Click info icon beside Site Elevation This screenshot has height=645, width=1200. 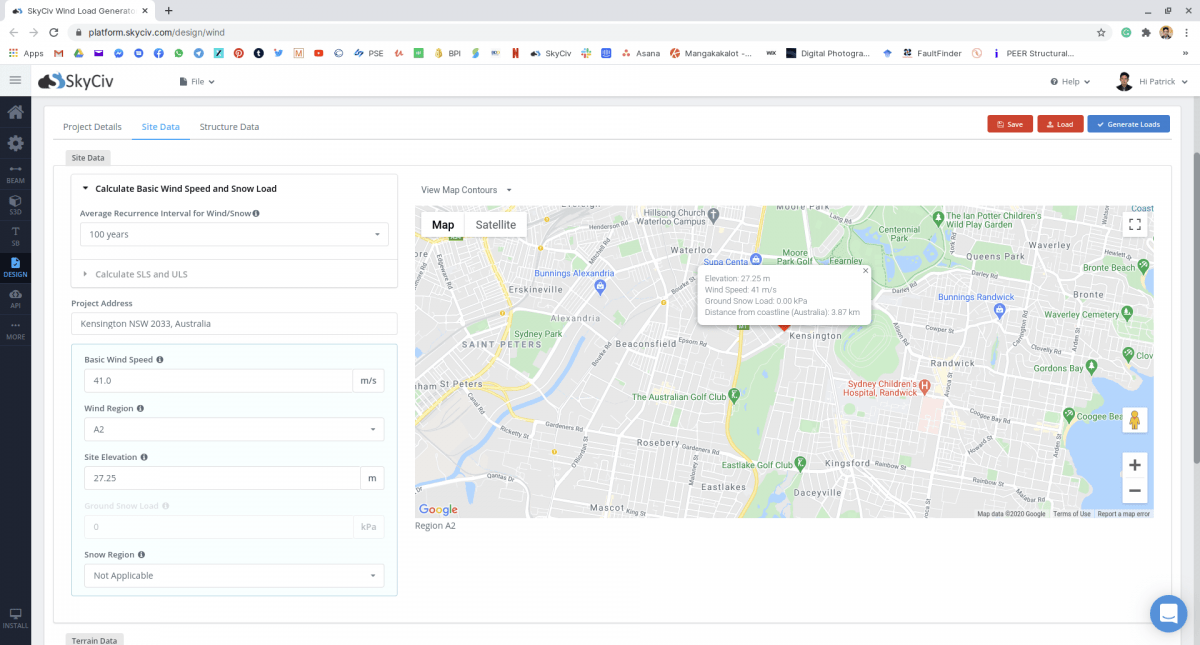[x=144, y=457]
